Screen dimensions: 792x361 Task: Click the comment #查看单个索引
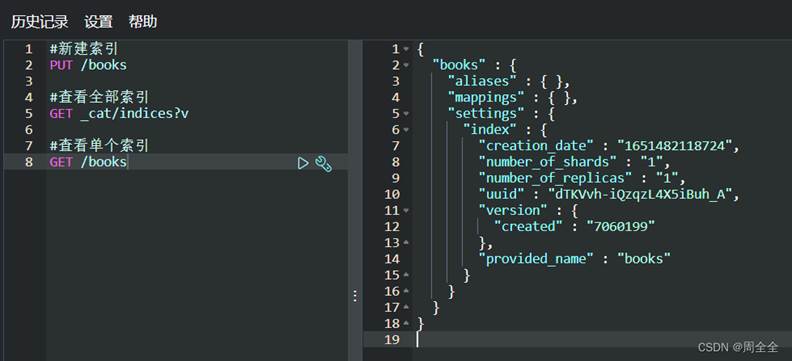[x=99, y=146]
